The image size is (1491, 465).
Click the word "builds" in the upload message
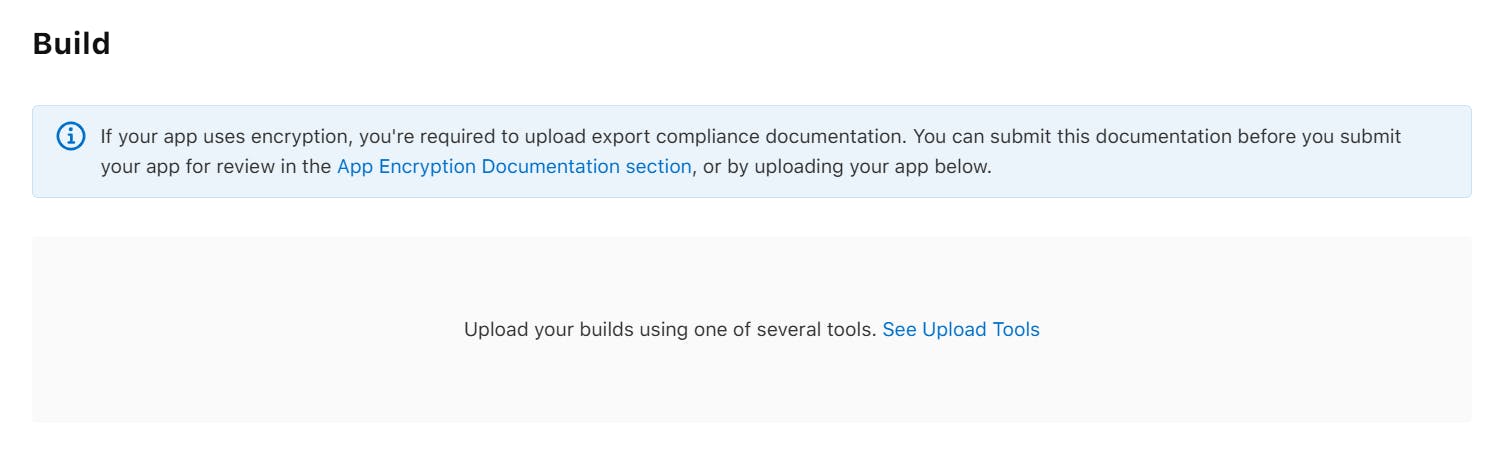tap(606, 330)
